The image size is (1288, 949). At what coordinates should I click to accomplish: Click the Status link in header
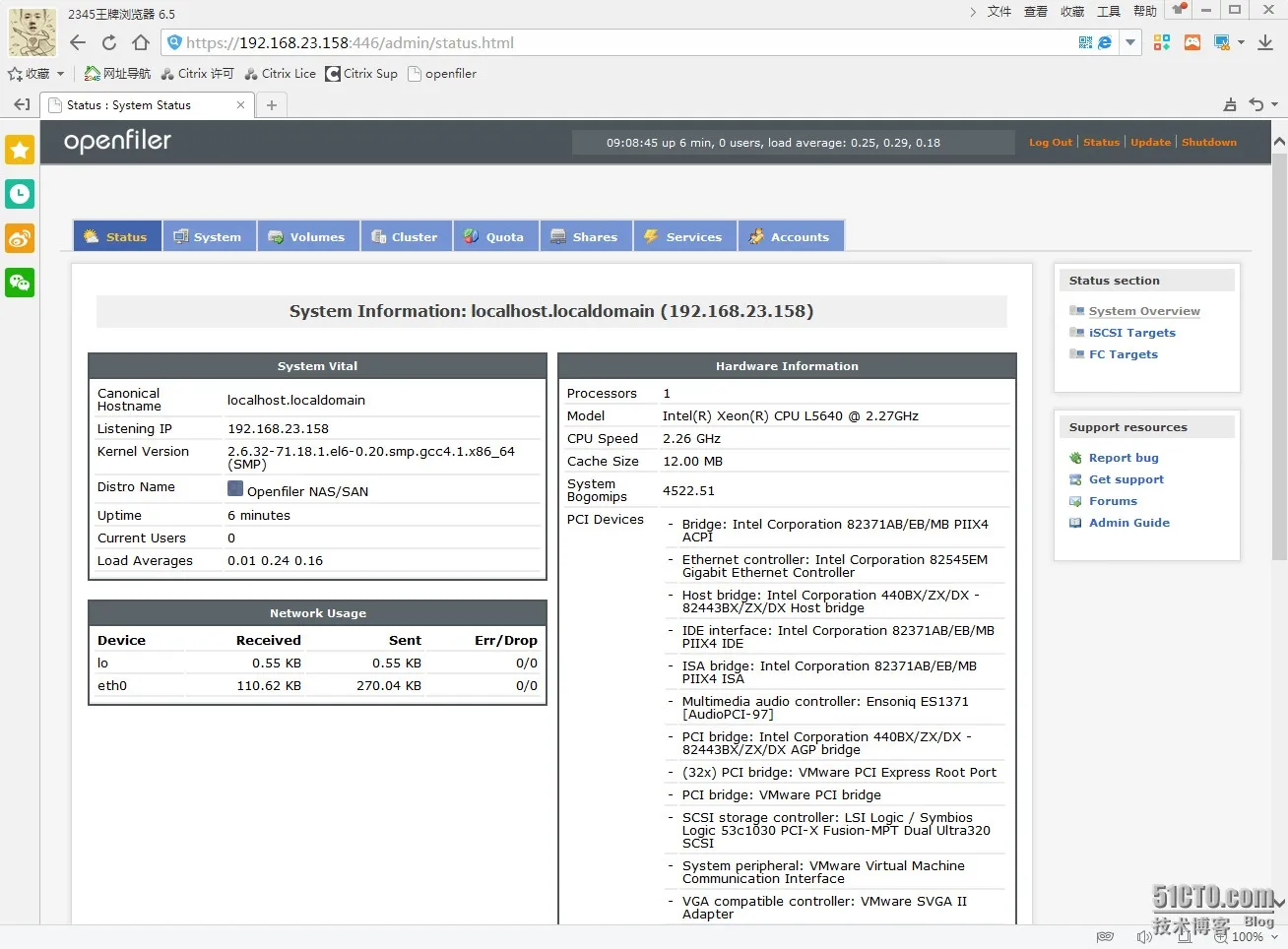click(1102, 143)
